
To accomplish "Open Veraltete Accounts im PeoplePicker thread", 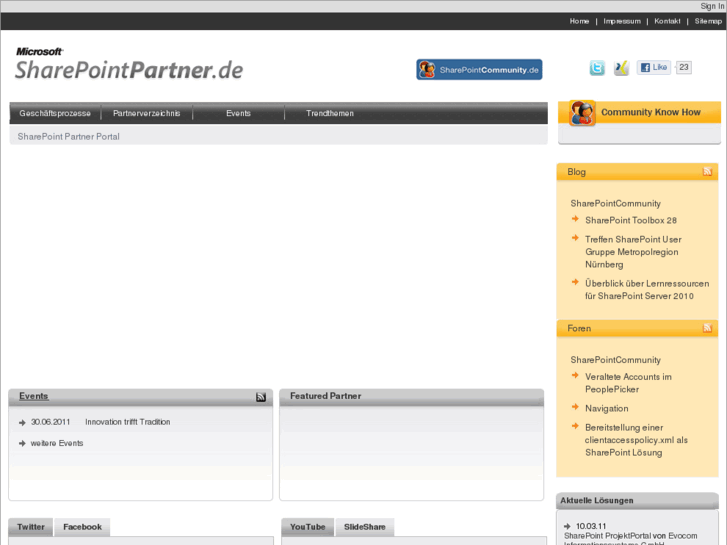I will tap(628, 383).
